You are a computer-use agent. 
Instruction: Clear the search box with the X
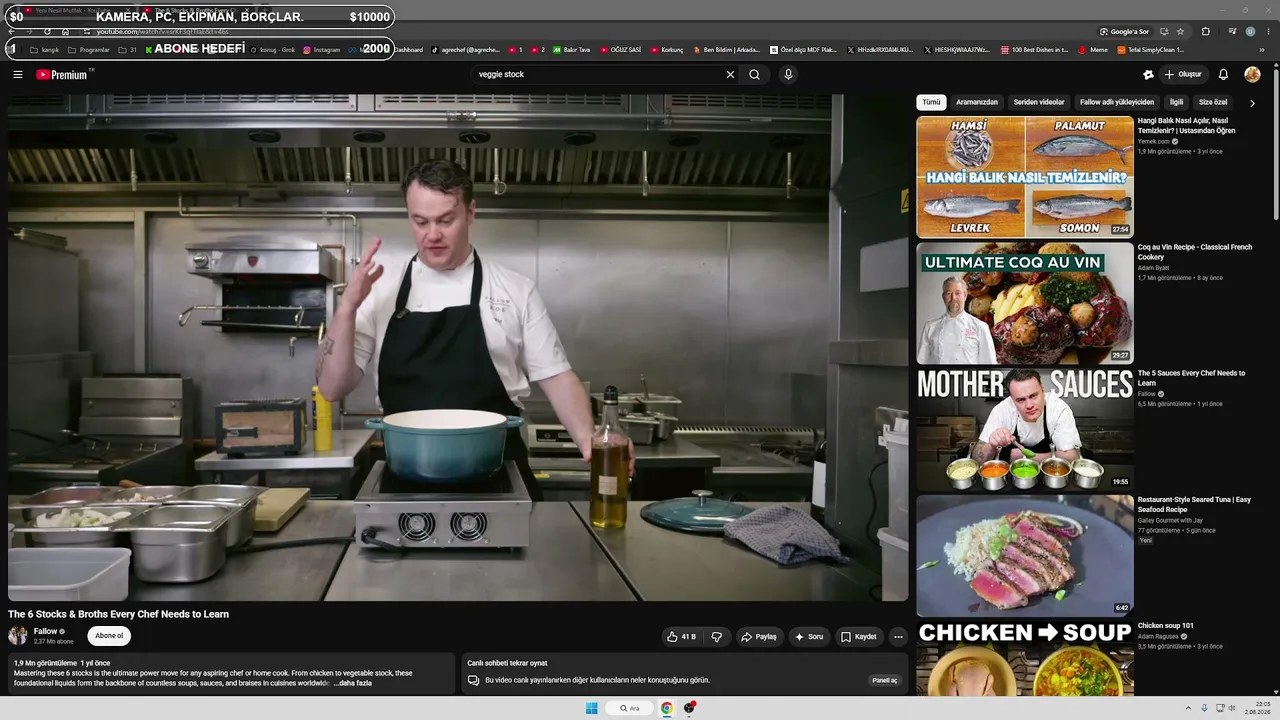pos(730,75)
